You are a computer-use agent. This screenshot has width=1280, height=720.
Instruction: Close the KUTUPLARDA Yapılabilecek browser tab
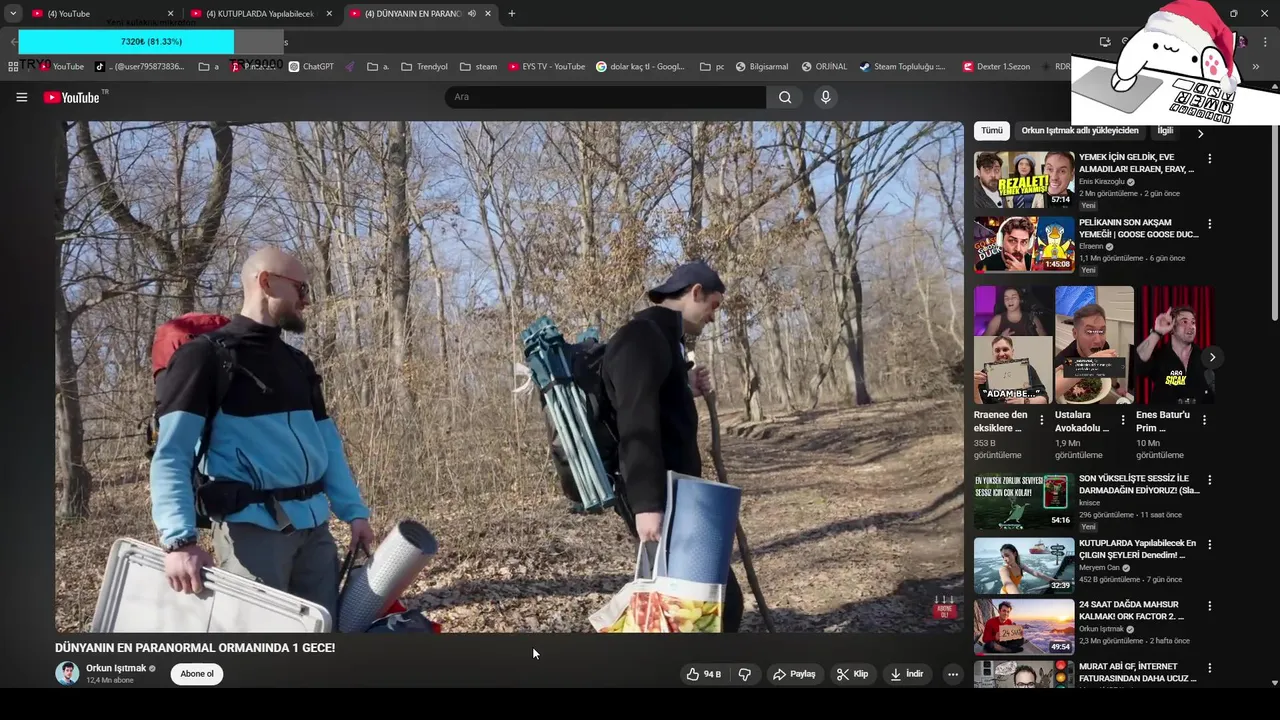(x=329, y=14)
